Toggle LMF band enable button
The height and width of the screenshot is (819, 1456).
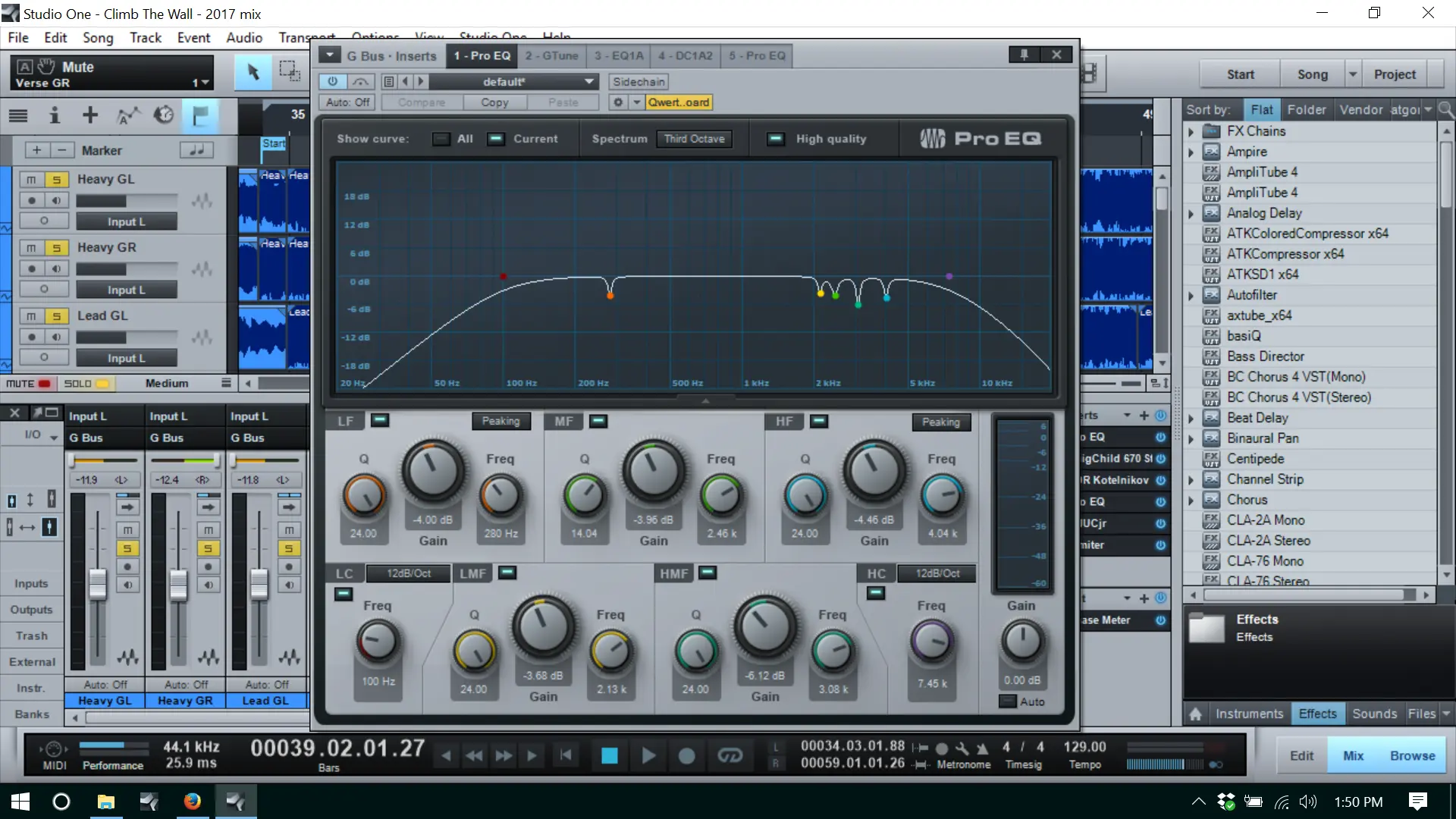click(x=507, y=573)
